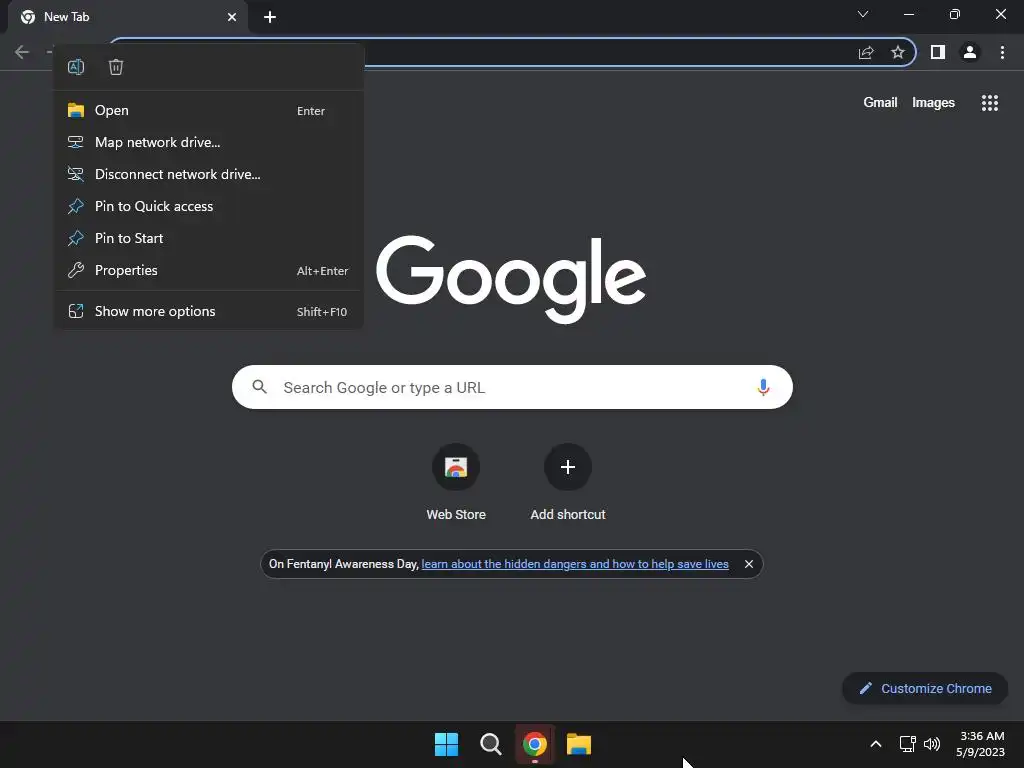Open the Images link
This screenshot has width=1024, height=768.
pyautogui.click(x=933, y=103)
